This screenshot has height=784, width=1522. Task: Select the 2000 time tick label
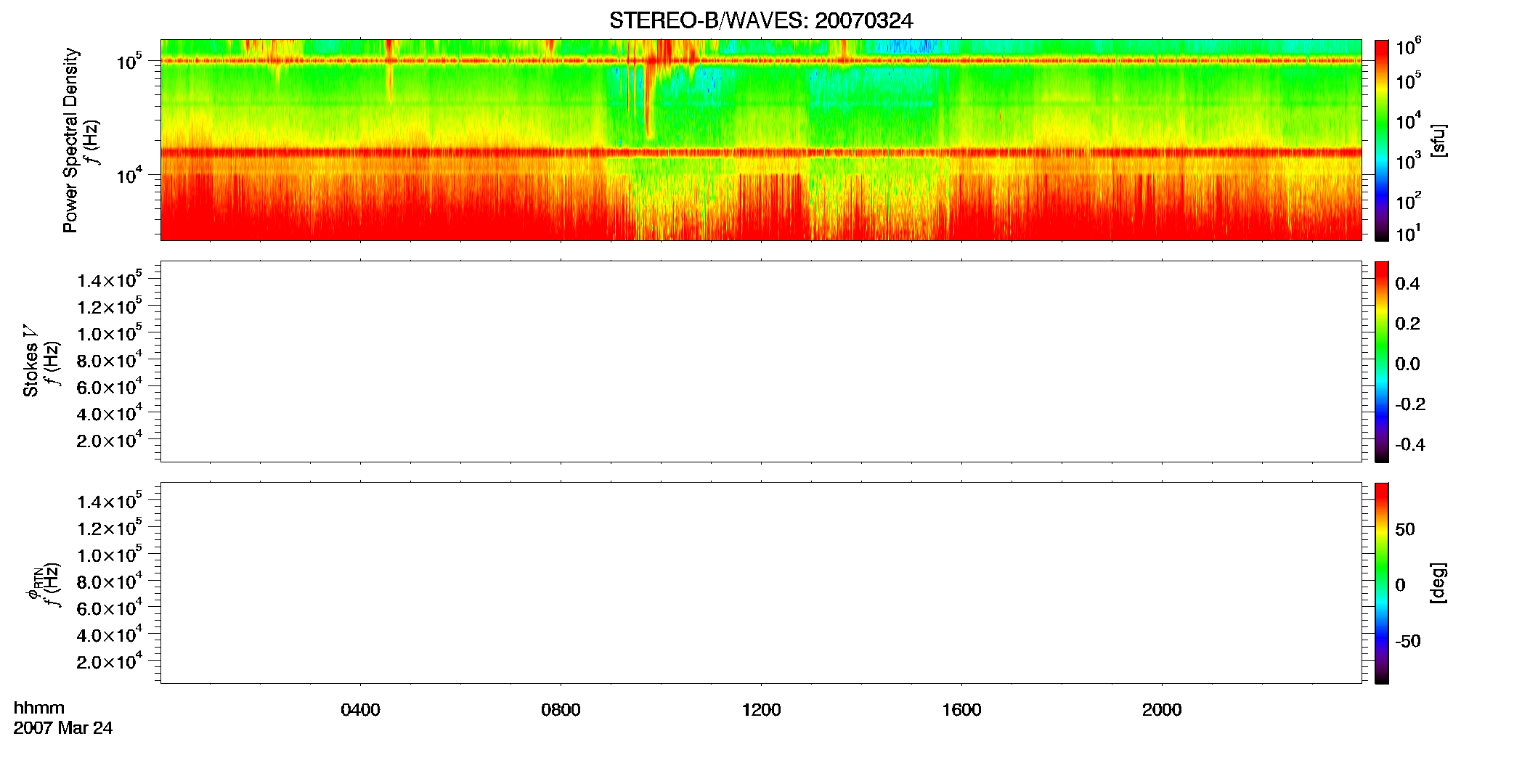pos(1162,710)
